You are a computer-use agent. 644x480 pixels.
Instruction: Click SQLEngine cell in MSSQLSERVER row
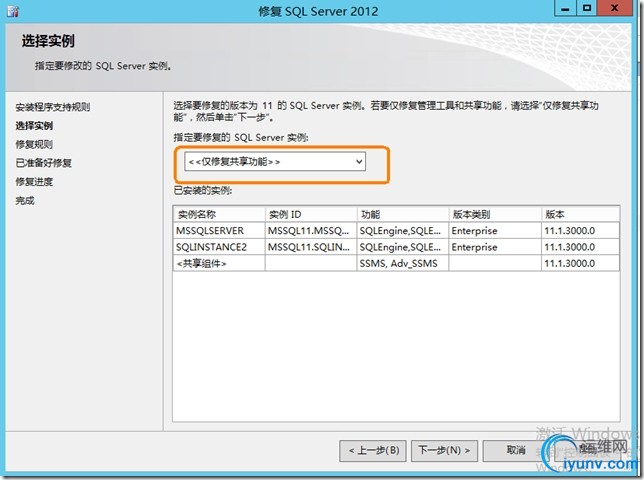point(403,231)
